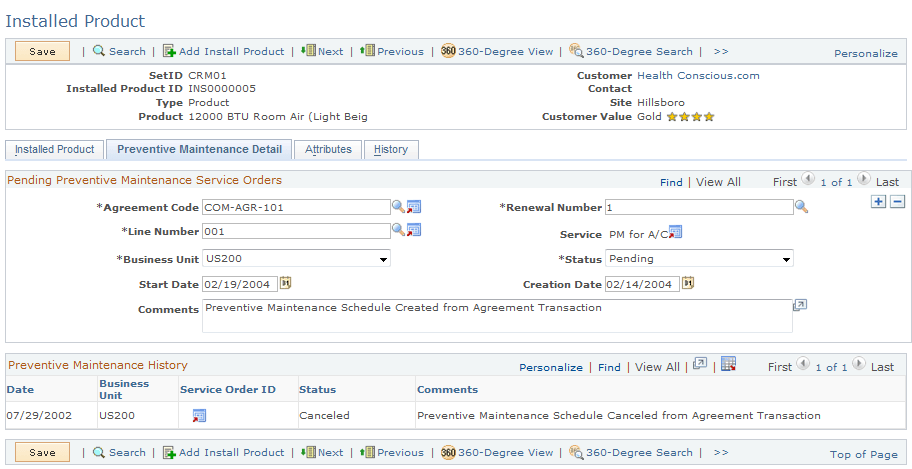
Task: Click the top Save button
Action: pos(42,51)
